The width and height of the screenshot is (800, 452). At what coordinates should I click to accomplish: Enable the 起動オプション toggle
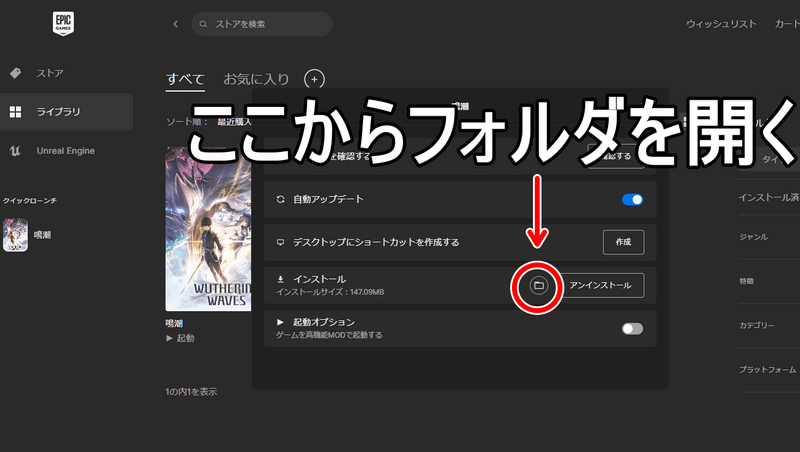[x=632, y=328]
